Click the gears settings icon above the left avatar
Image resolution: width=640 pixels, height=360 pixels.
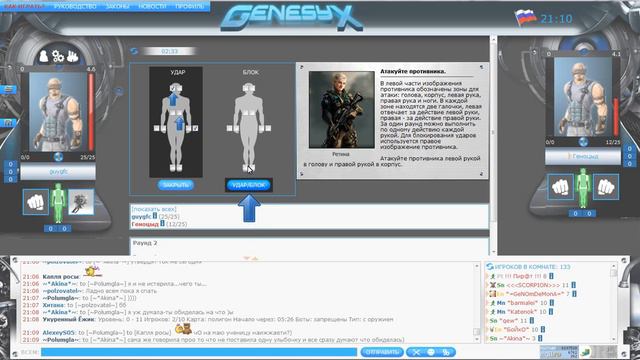(x=58, y=56)
